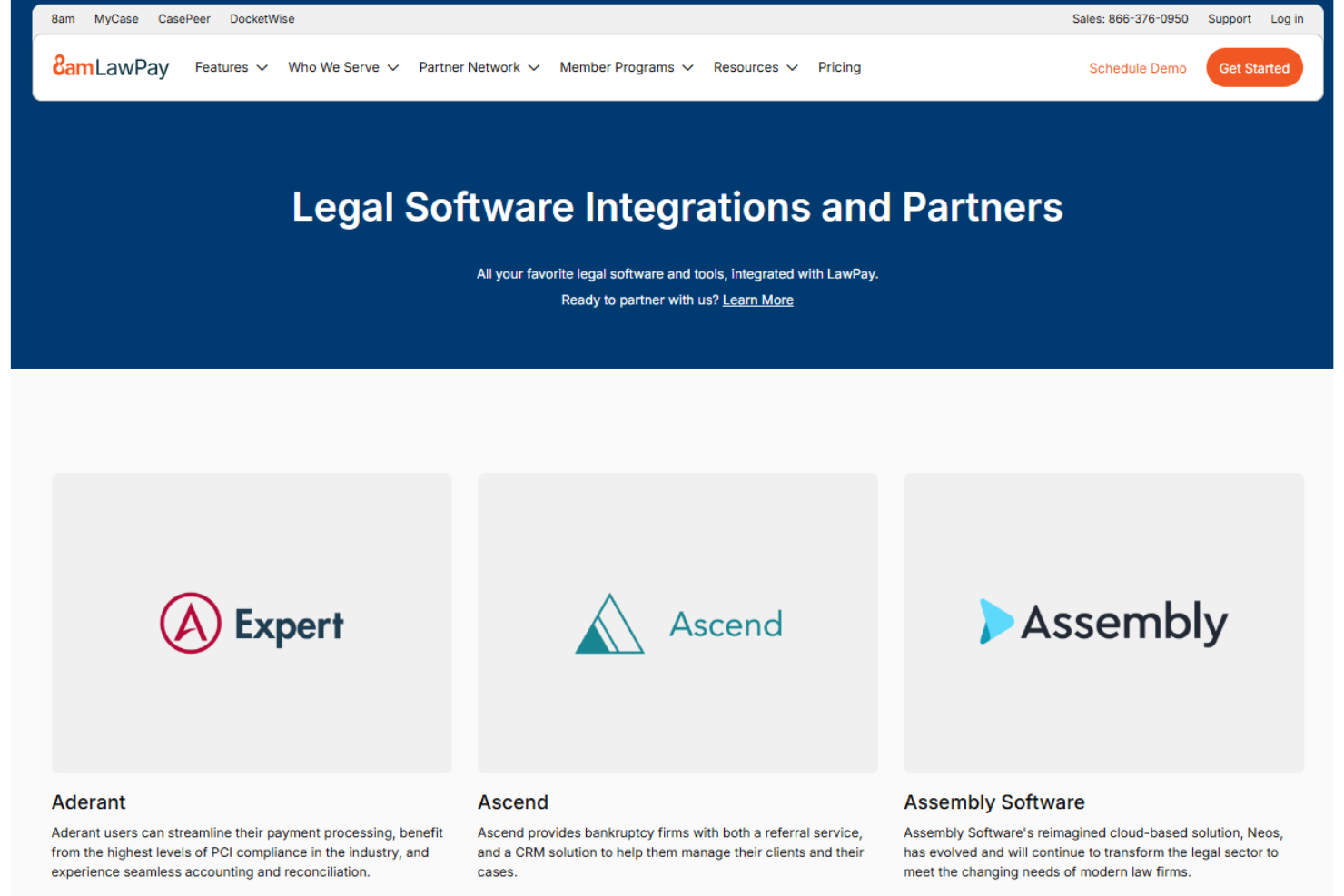
Task: Click the Legal Software Integrations and Partners title
Action: click(x=677, y=207)
